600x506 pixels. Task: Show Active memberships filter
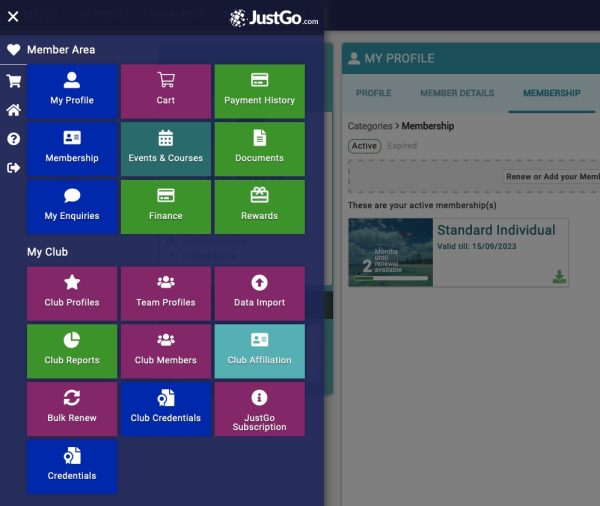click(x=364, y=146)
